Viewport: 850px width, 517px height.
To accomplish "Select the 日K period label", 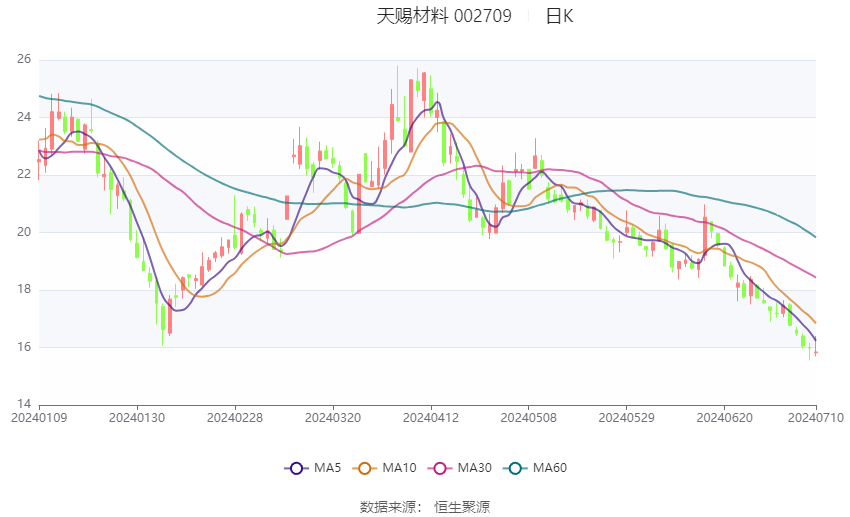I will (559, 16).
